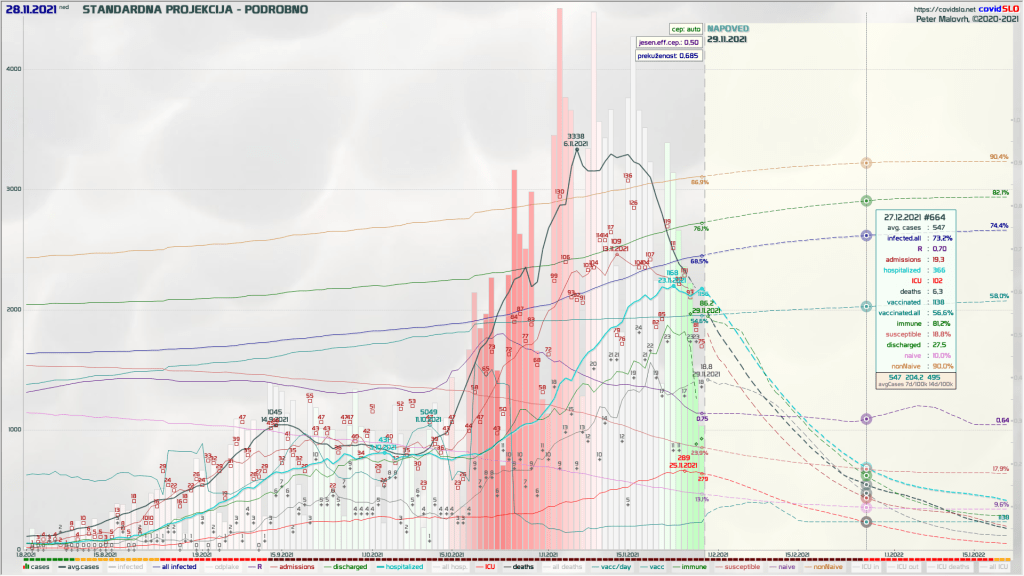Click the 28.11.2021 date header
Viewport: 1024px width, 576px height.
[x=29, y=9]
